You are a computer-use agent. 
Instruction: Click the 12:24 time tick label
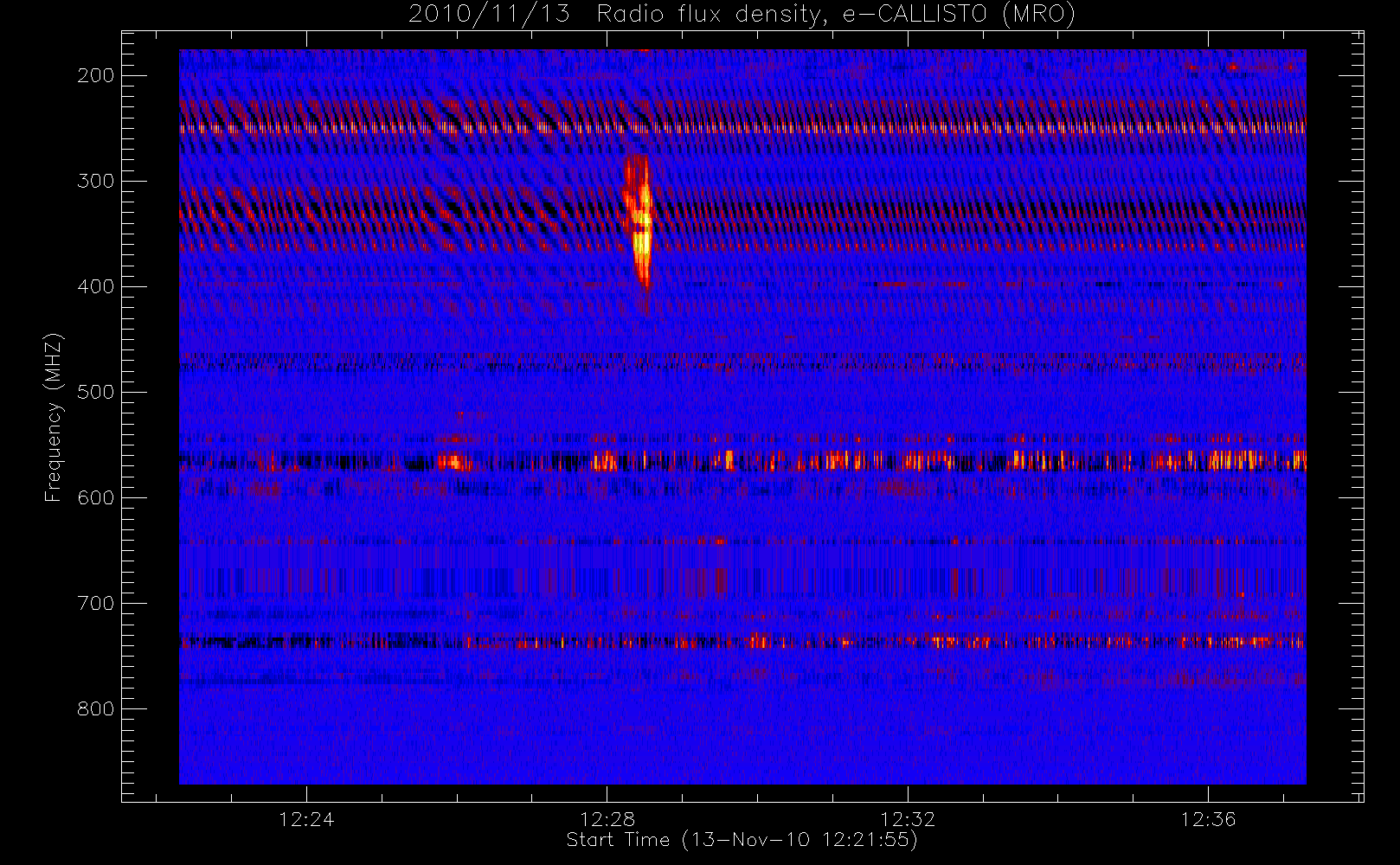306,819
